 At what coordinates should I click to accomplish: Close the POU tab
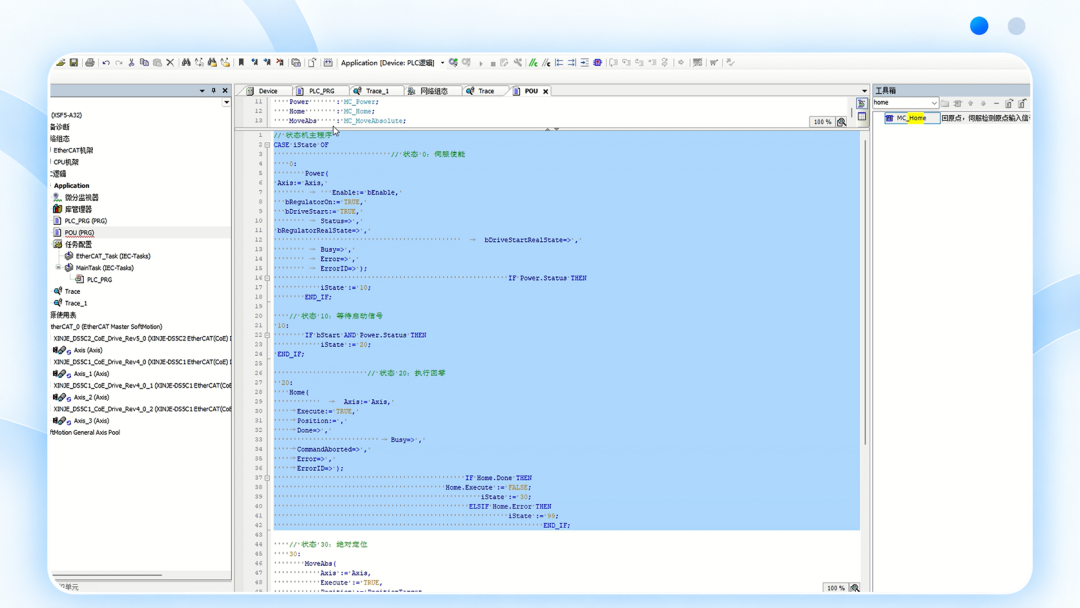click(x=546, y=91)
